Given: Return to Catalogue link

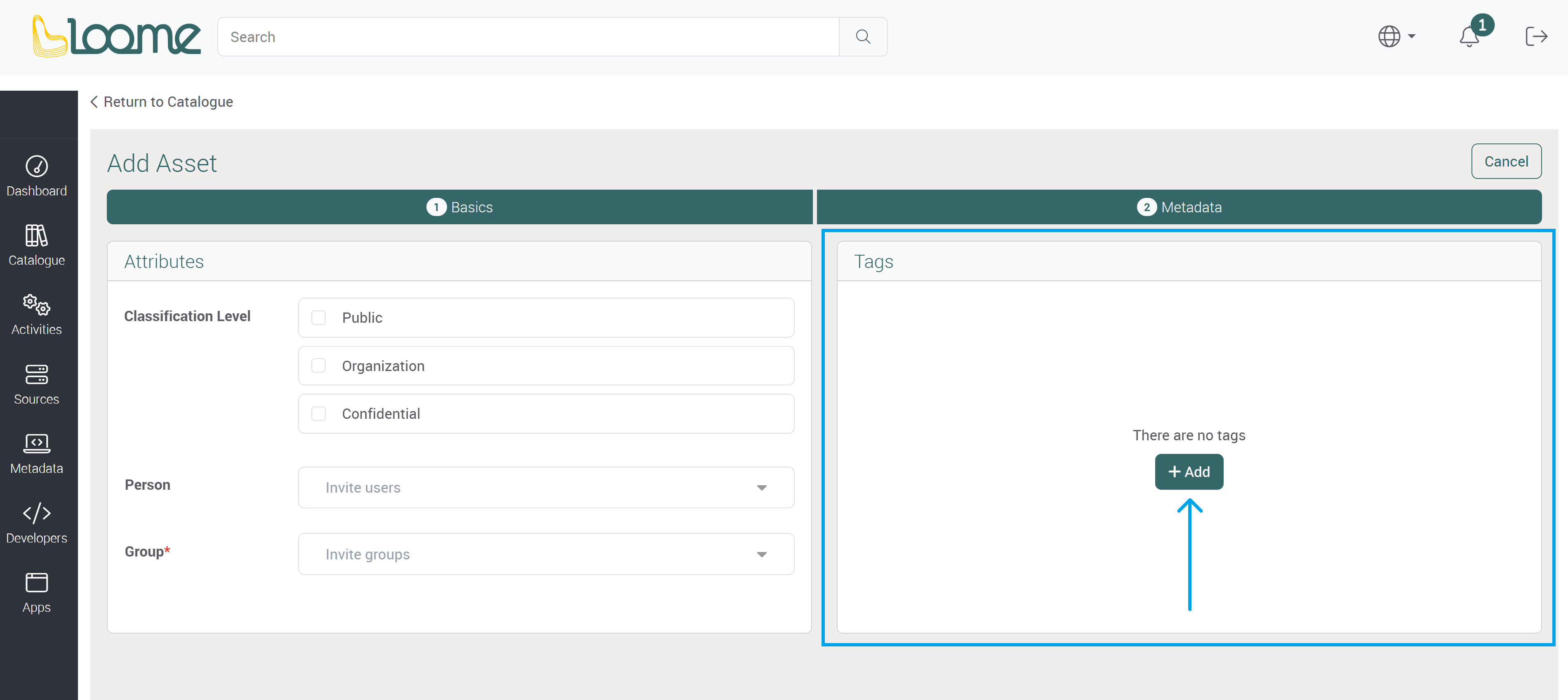Looking at the screenshot, I should click(x=161, y=102).
